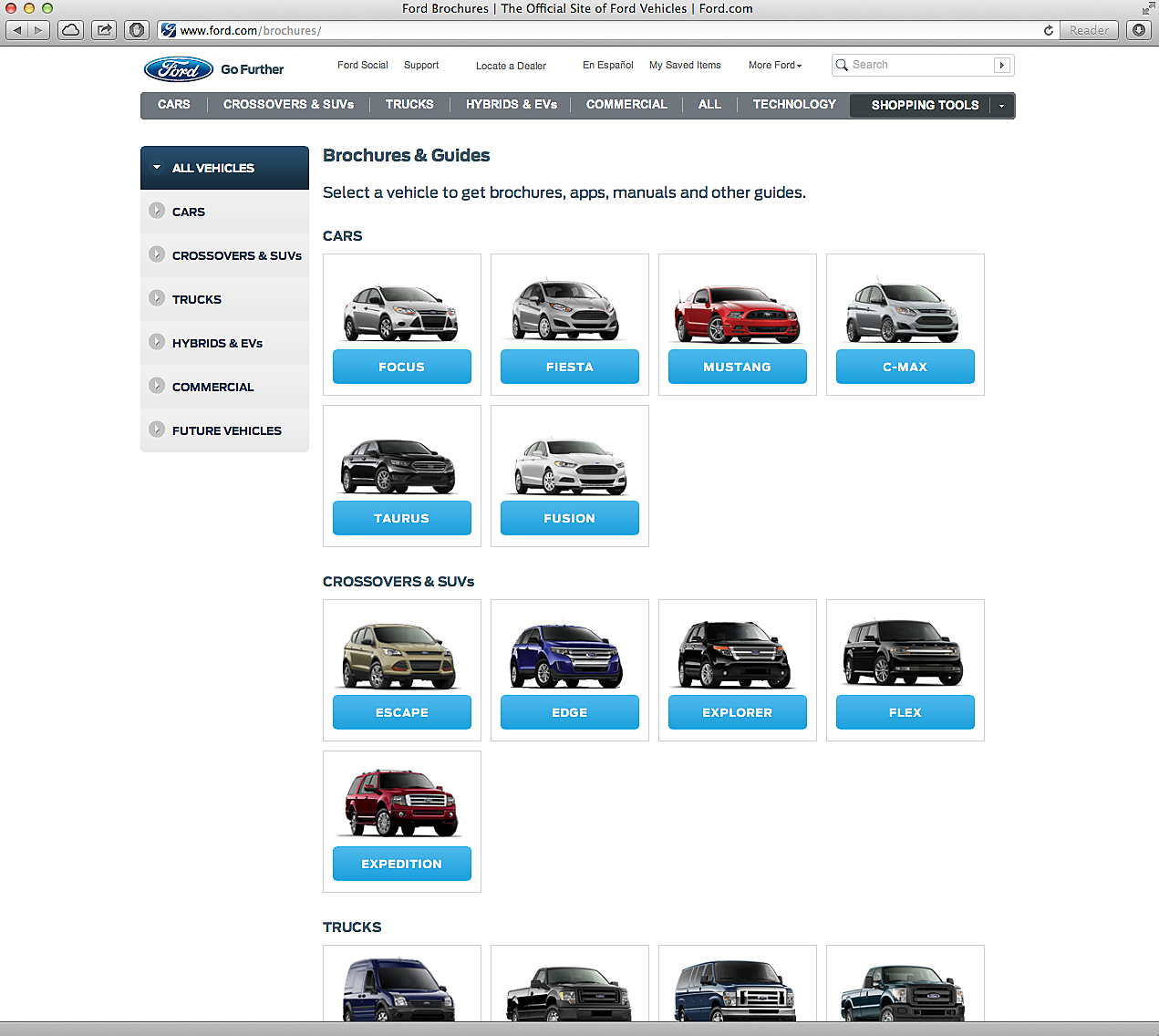Image resolution: width=1159 pixels, height=1036 pixels.
Task: Expand Trucks in the sidebar
Action: [224, 299]
